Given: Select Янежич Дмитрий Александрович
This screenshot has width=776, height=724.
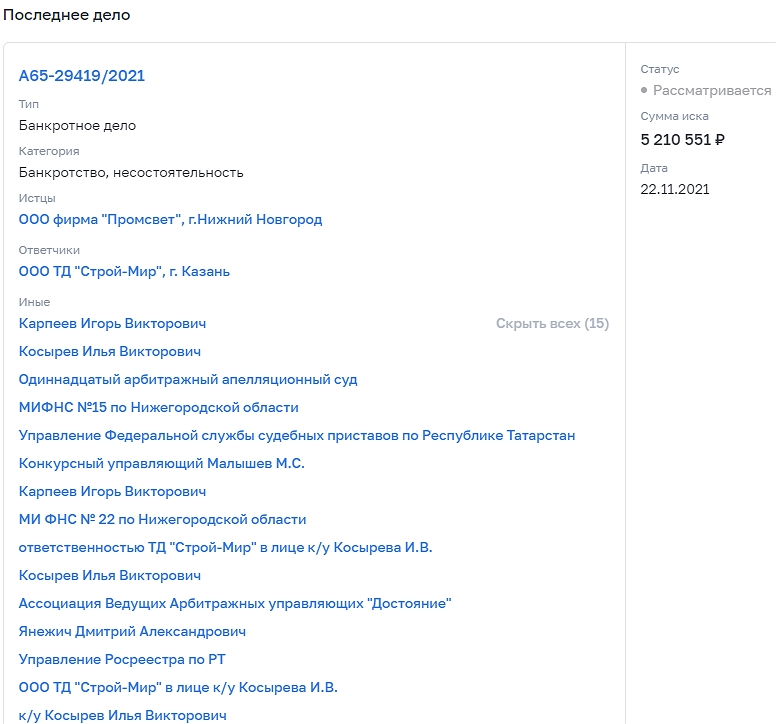Looking at the screenshot, I should 132,631.
